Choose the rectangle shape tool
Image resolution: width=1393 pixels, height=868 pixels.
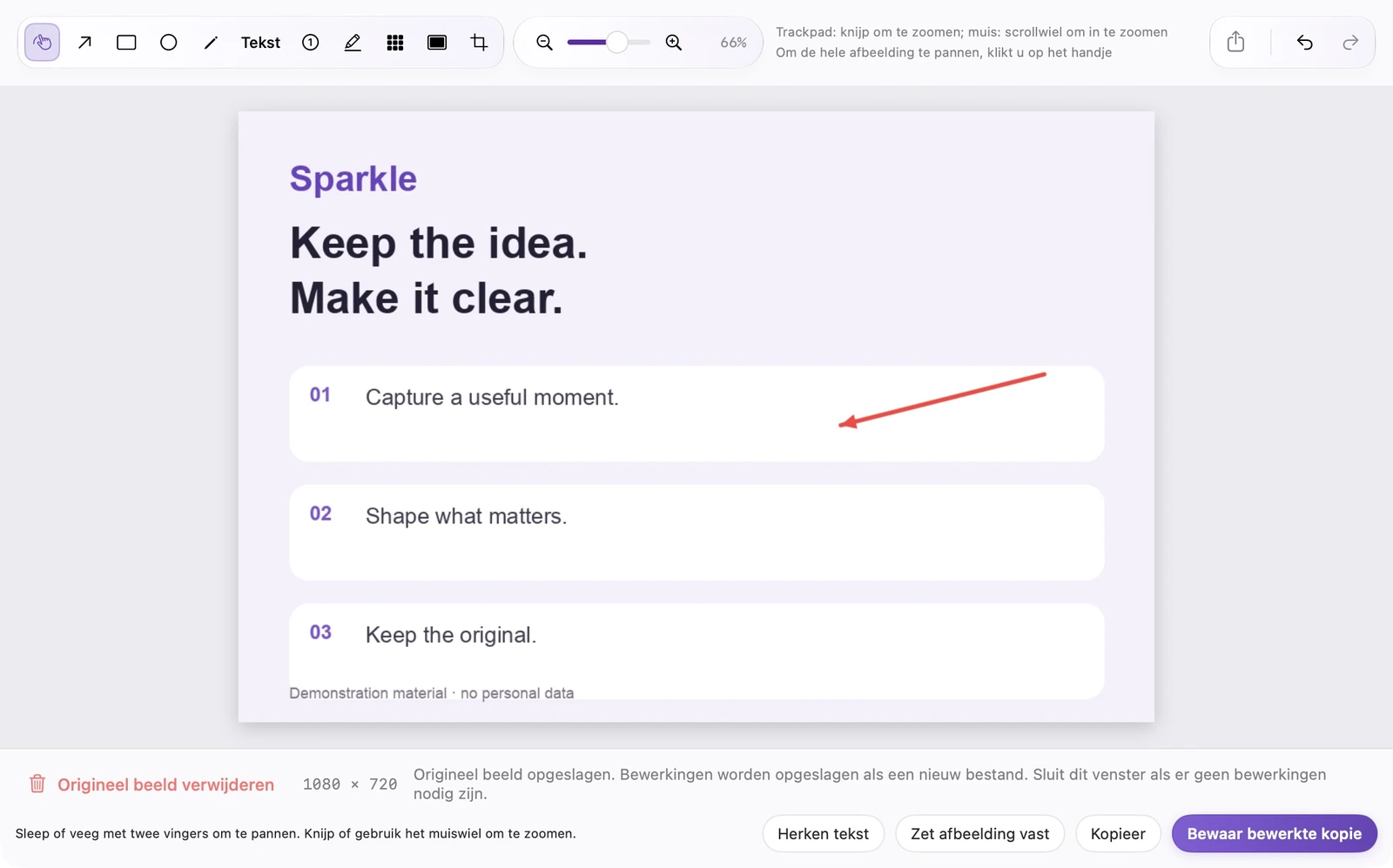(x=126, y=43)
